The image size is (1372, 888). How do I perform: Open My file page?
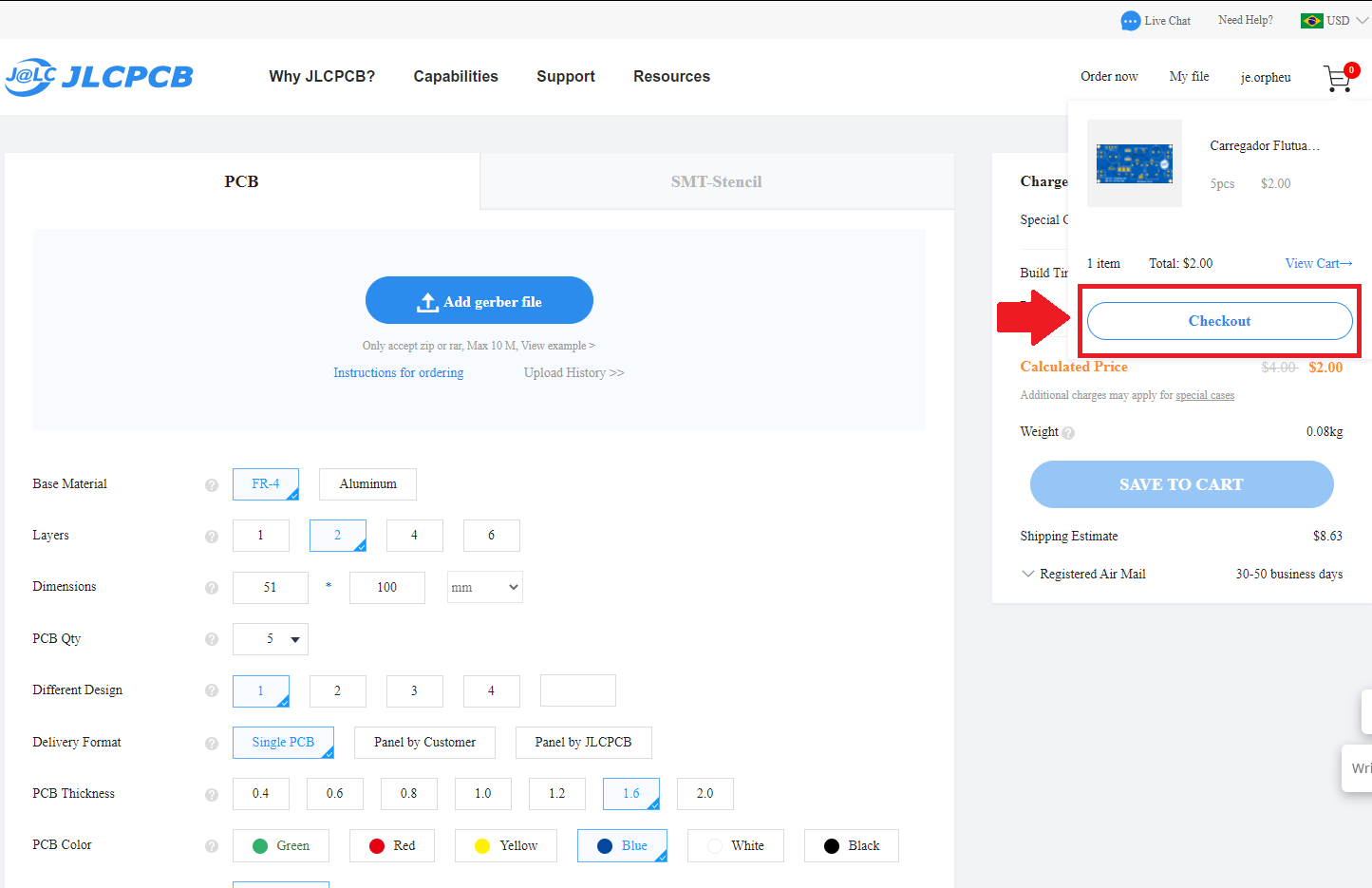(x=1190, y=77)
